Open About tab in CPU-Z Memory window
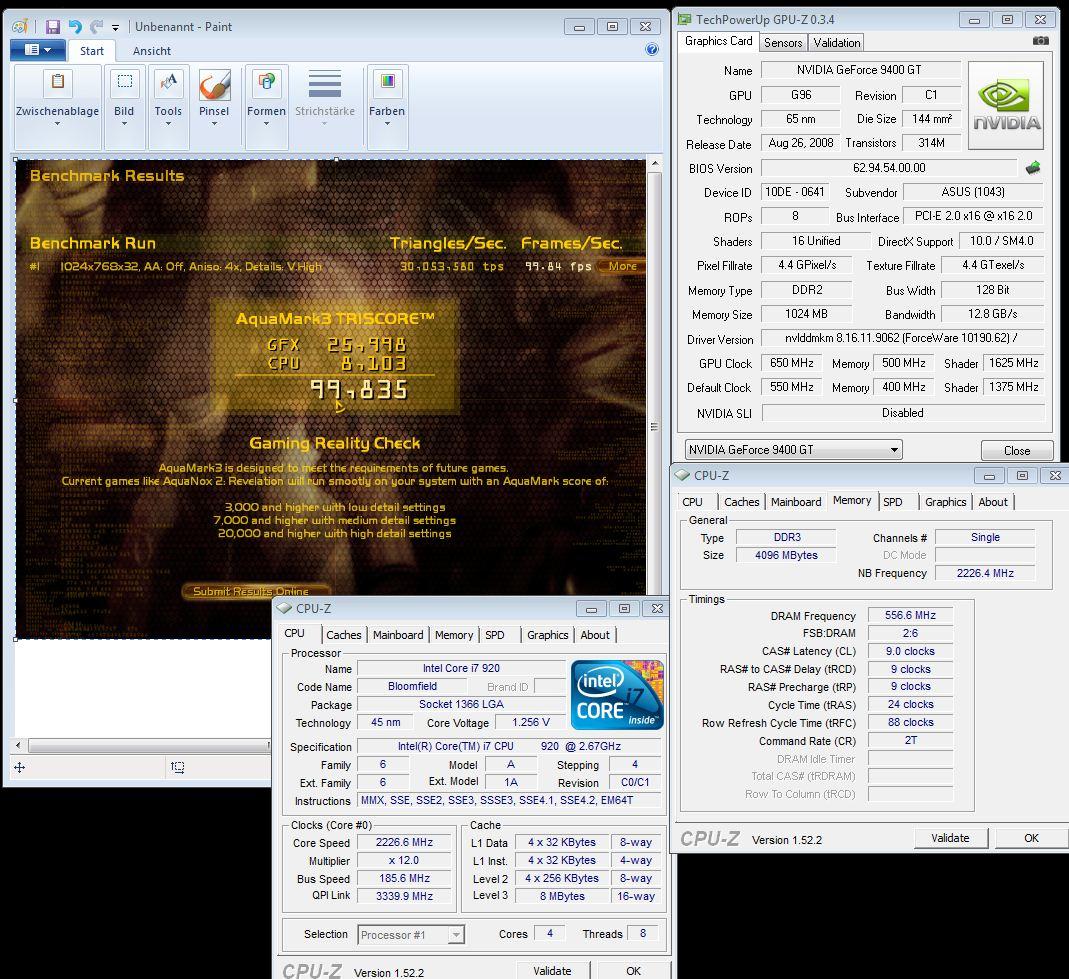Image resolution: width=1069 pixels, height=979 pixels. click(x=993, y=502)
